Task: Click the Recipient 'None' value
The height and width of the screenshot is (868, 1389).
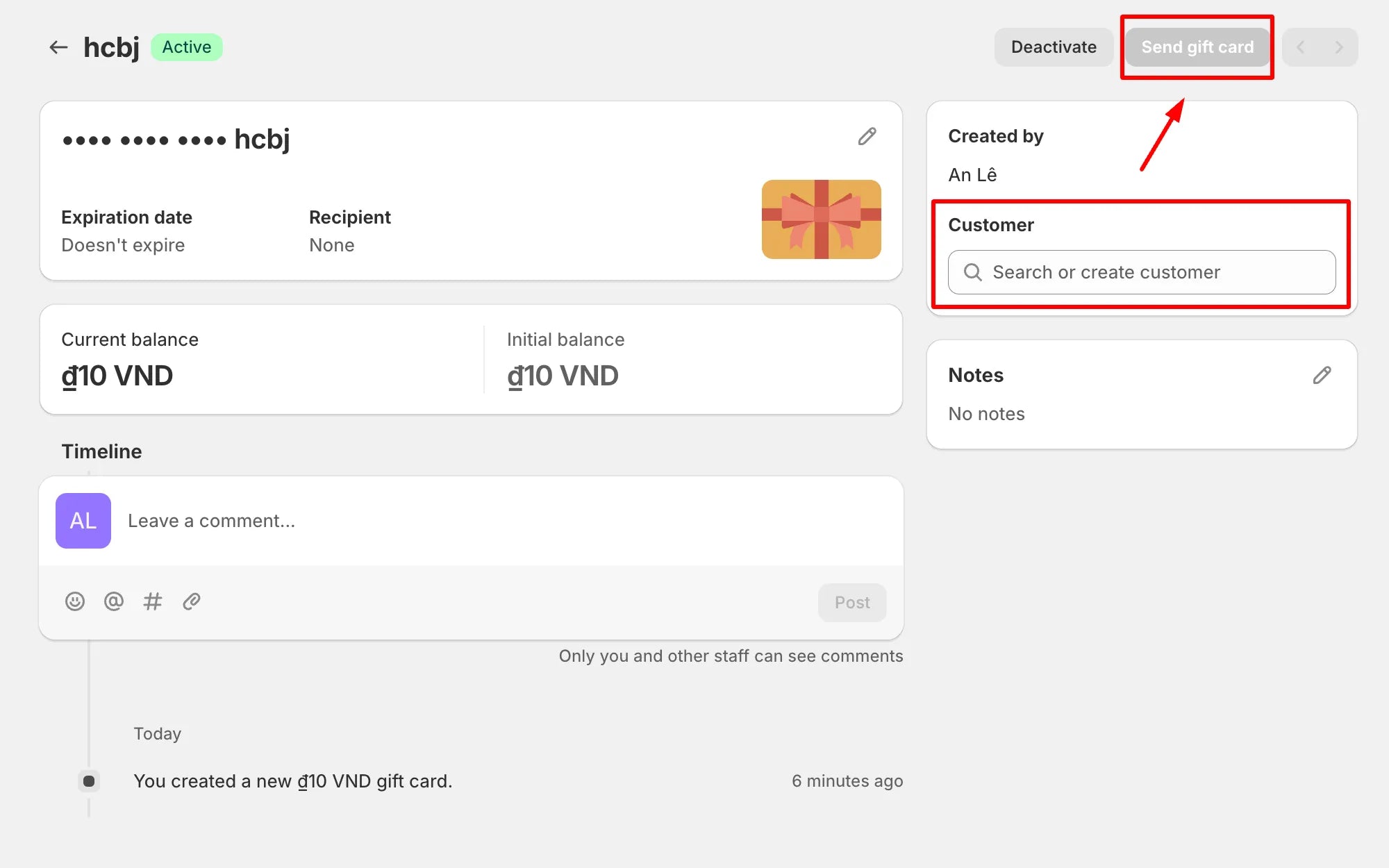Action: [x=332, y=245]
